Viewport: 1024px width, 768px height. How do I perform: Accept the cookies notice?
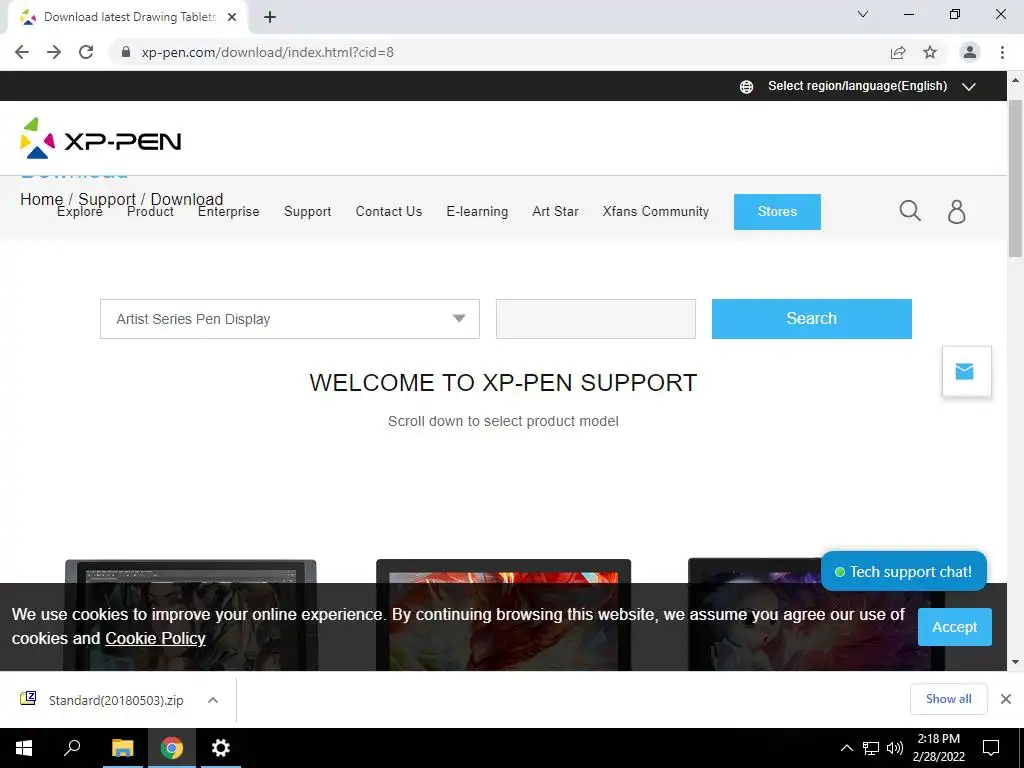[955, 627]
